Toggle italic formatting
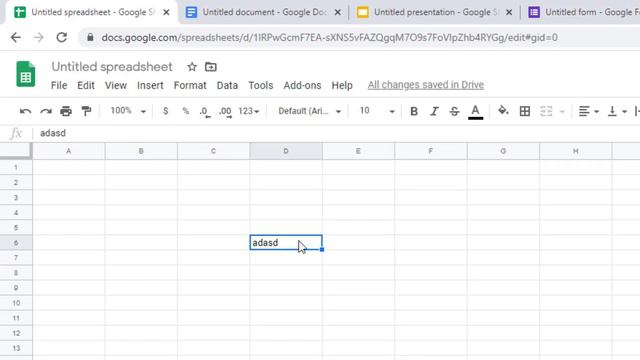640x360 pixels. click(434, 111)
